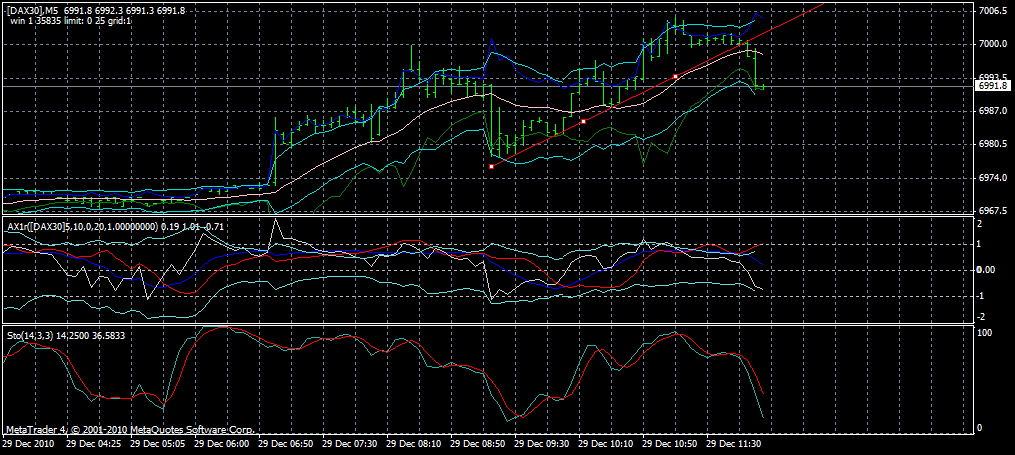Click the MetaTrader 4 copyright text
Image resolution: width=1015 pixels, height=455 pixels.
pyautogui.click(x=130, y=428)
